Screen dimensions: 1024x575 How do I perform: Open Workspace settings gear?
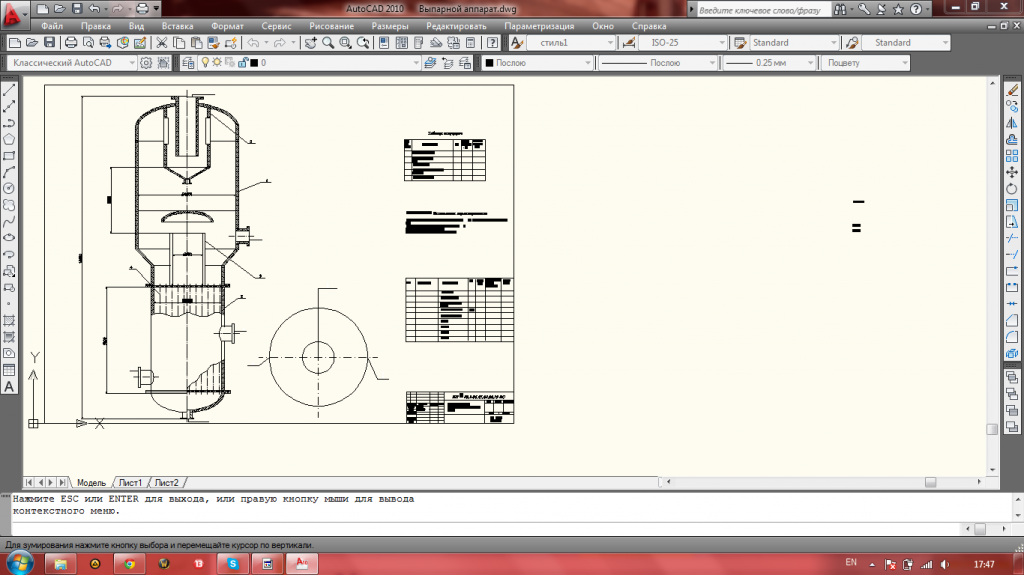[146, 63]
